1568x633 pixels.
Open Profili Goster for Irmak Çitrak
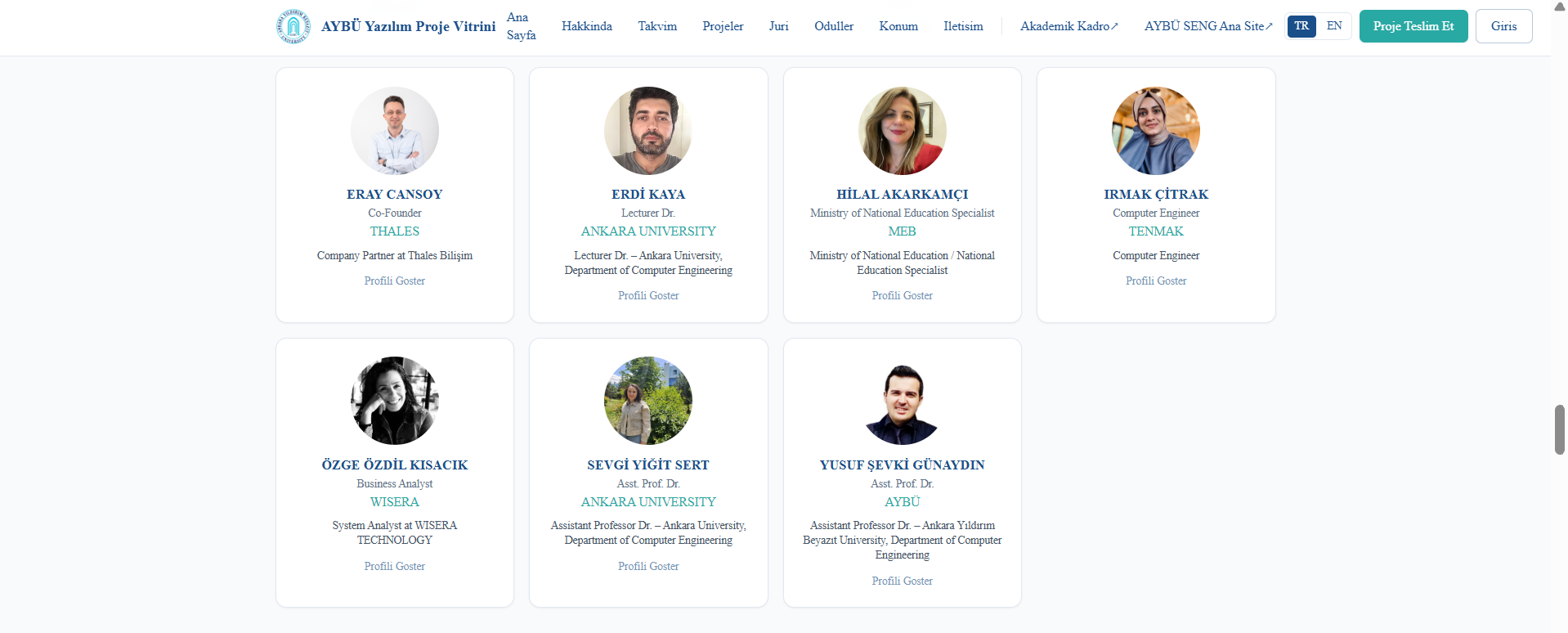1156,281
